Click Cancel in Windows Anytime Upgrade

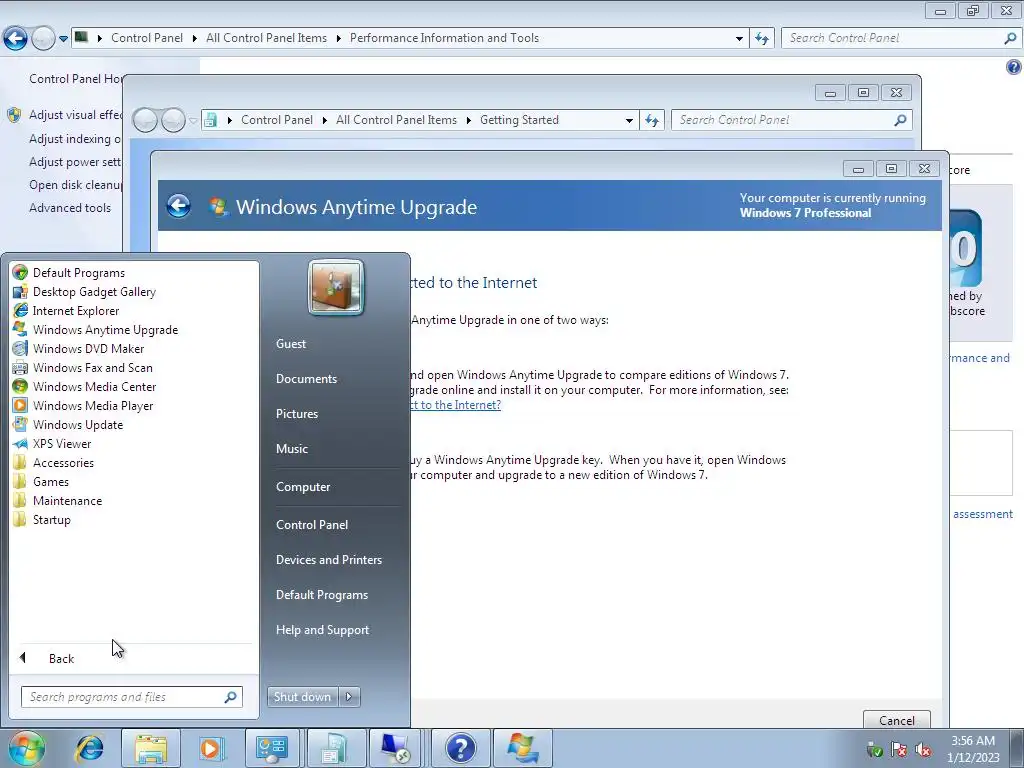[x=897, y=720]
